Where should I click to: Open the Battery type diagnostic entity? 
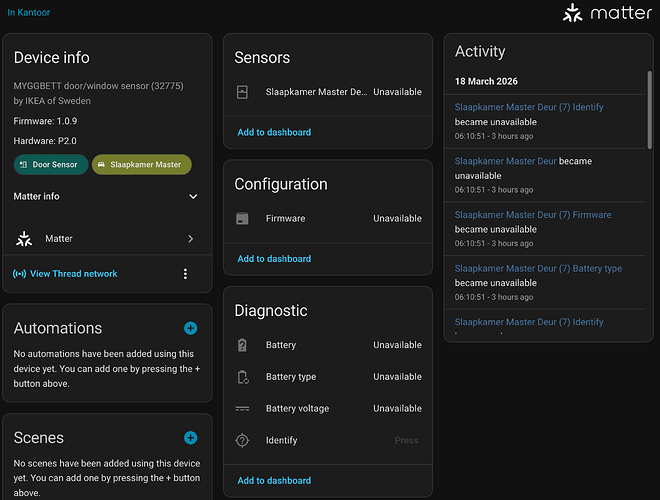pos(328,377)
